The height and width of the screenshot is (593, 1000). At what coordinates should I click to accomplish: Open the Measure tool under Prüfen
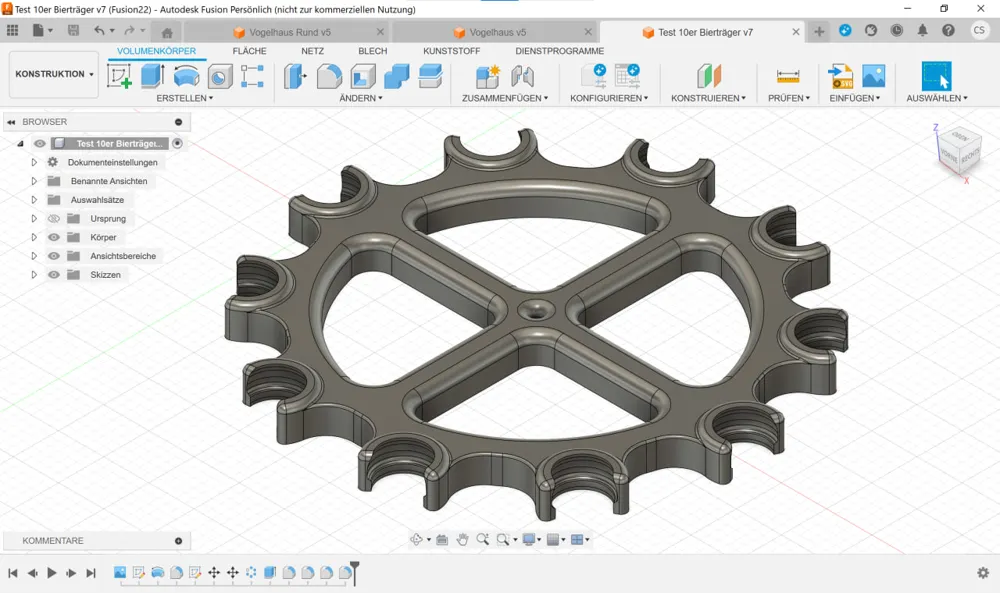788,77
